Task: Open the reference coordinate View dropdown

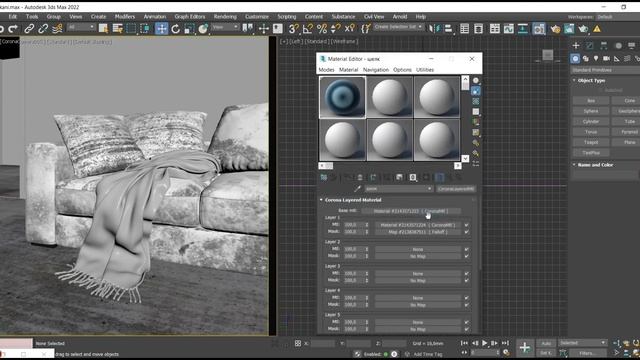Action: click(x=225, y=27)
